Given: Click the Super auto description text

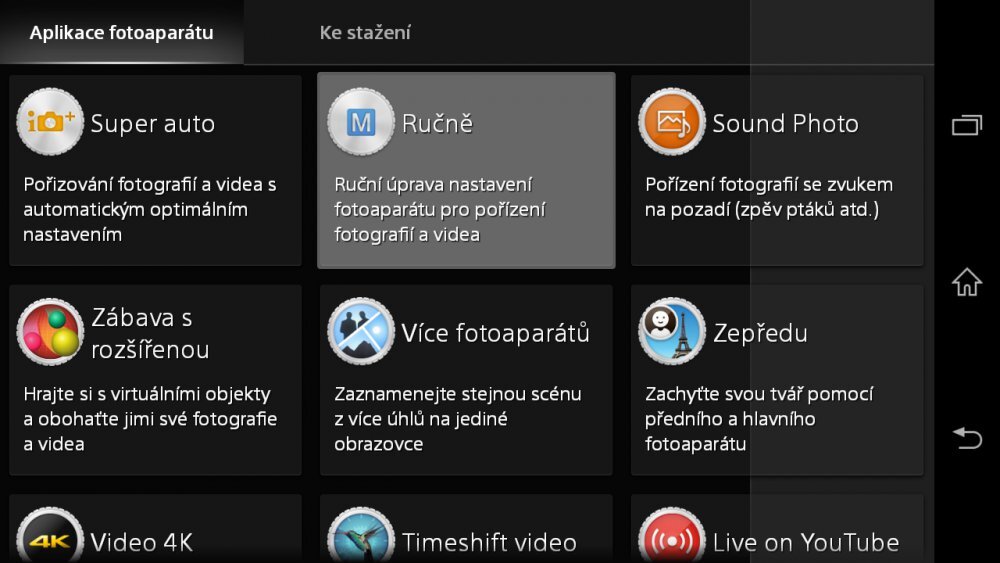Looking at the screenshot, I should point(150,210).
